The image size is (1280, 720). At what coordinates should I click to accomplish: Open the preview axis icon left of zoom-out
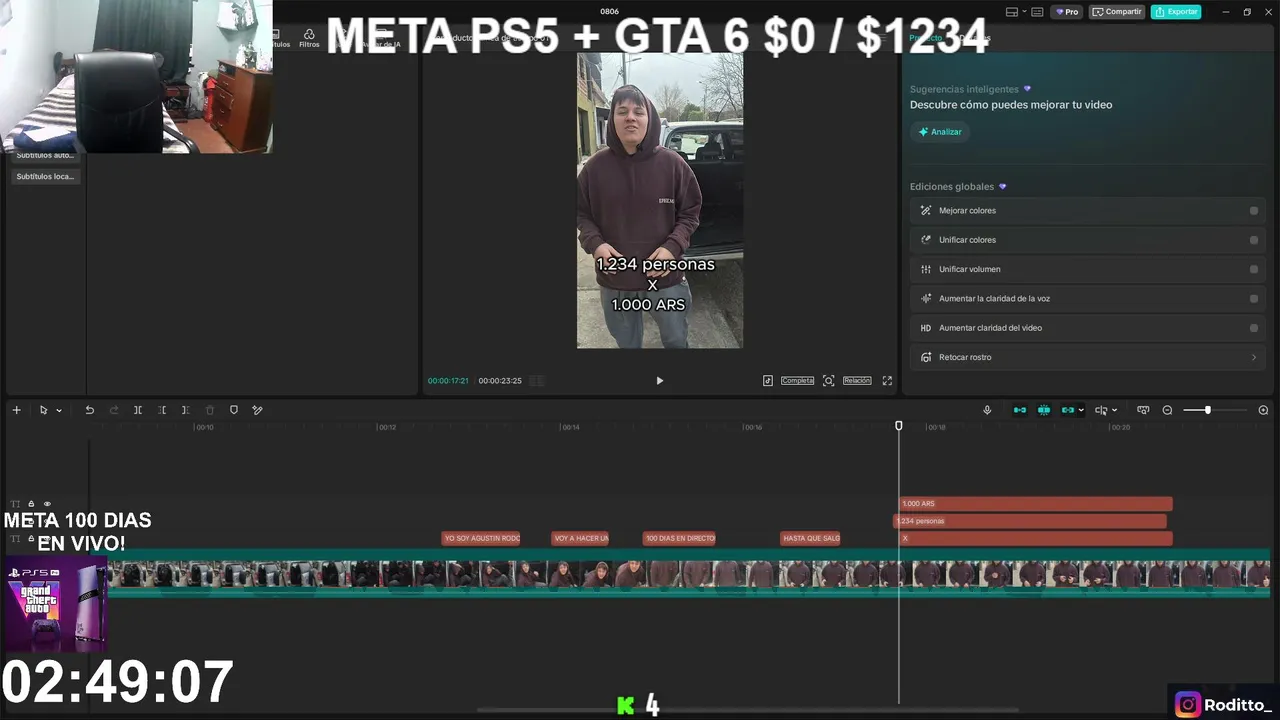point(1143,410)
